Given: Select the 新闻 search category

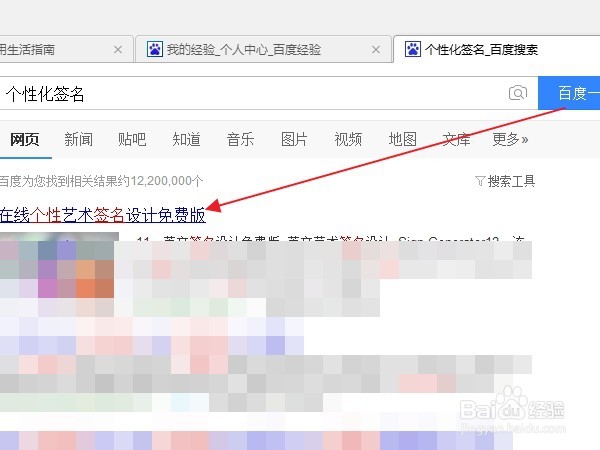Looking at the screenshot, I should (x=78, y=139).
